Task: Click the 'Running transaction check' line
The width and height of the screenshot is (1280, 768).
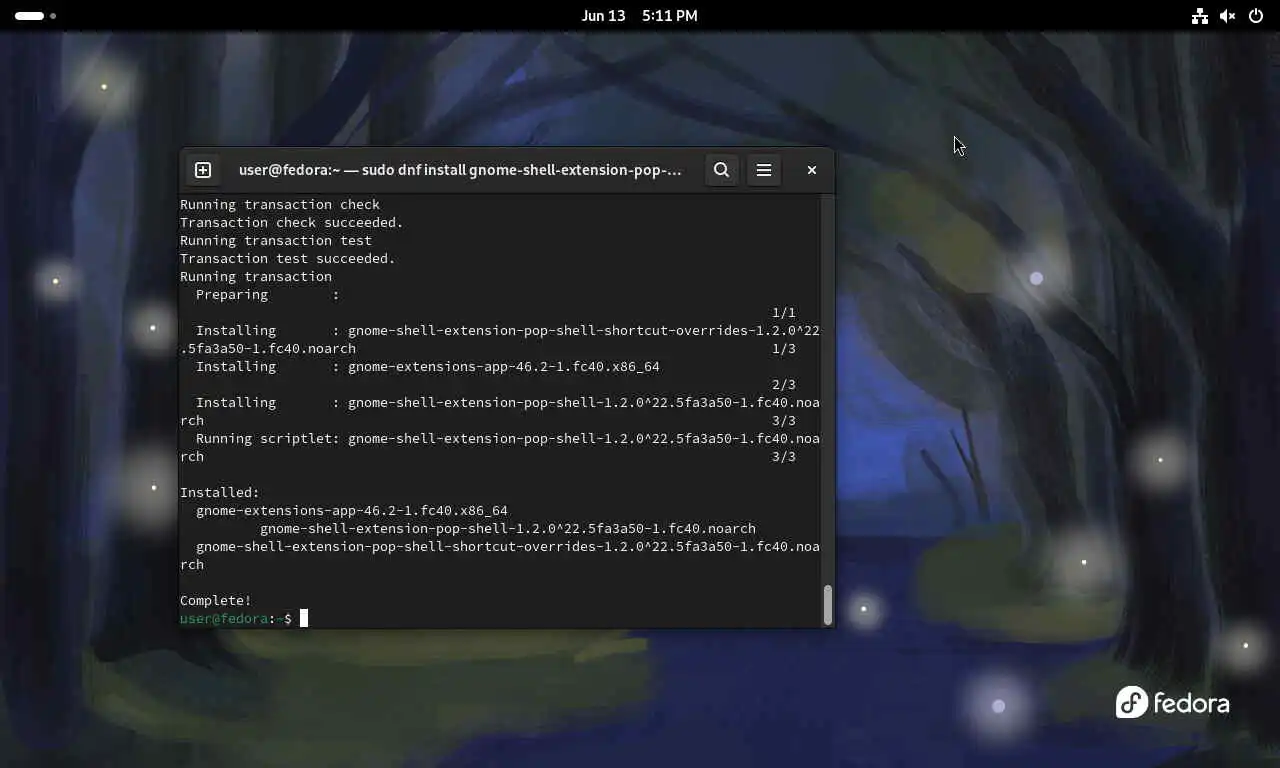Action: coord(280,204)
